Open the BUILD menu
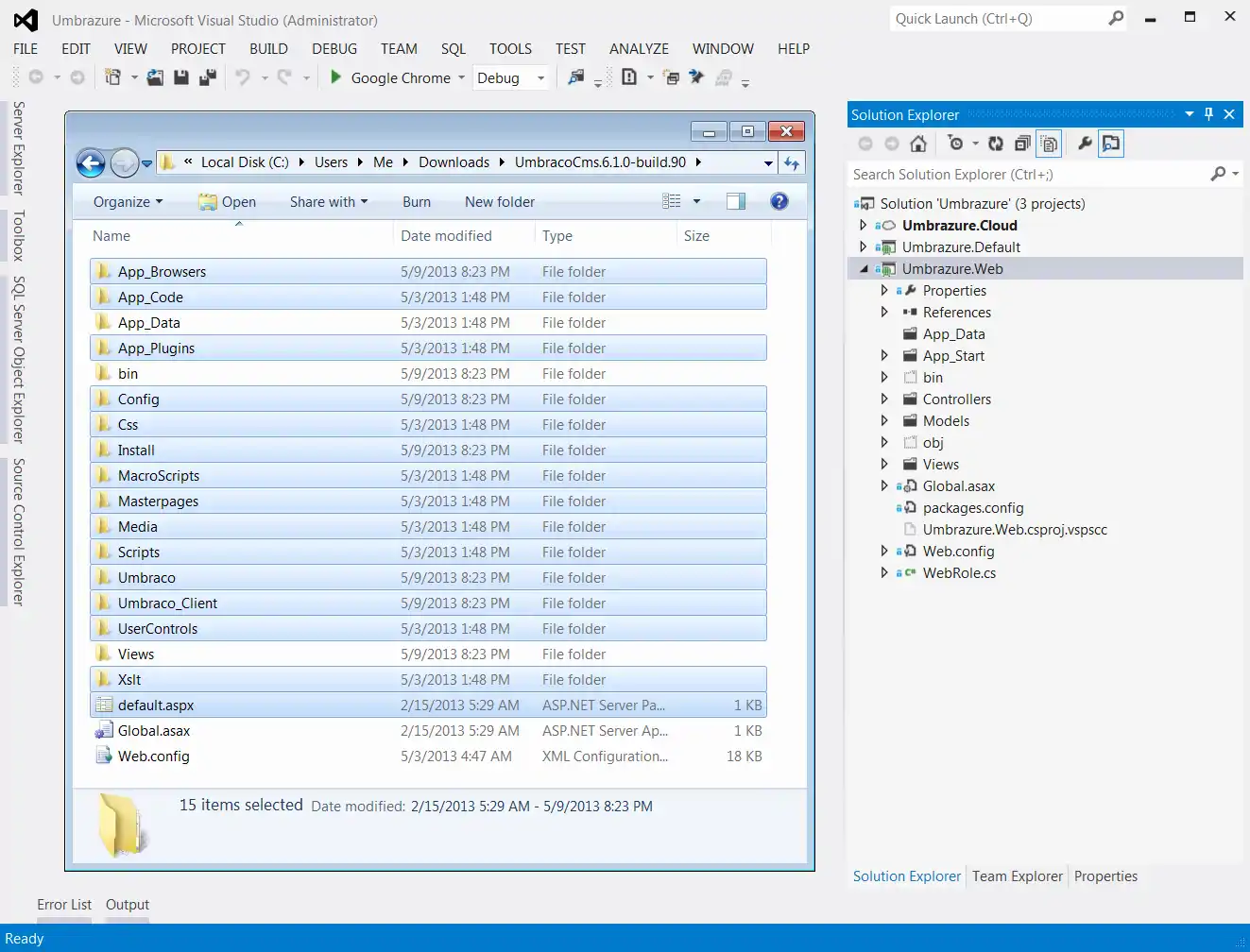This screenshot has width=1250, height=952. pyautogui.click(x=268, y=49)
